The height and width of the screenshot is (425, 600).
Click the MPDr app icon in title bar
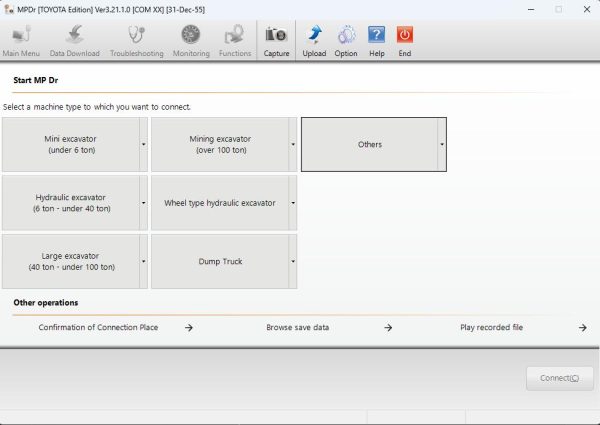[9, 9]
